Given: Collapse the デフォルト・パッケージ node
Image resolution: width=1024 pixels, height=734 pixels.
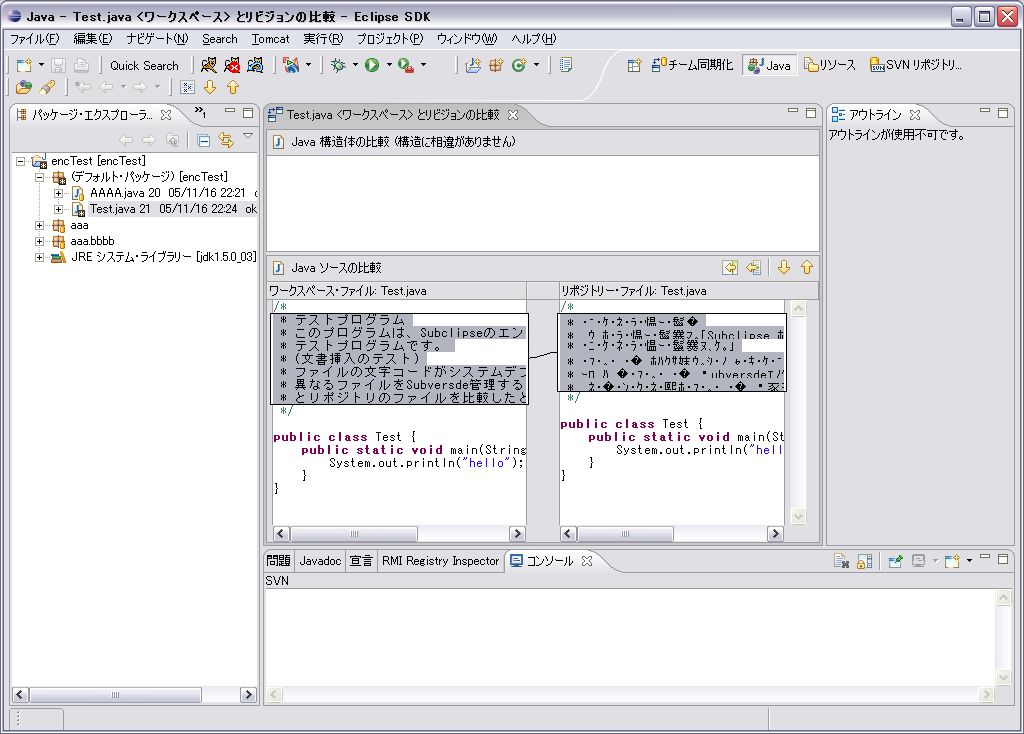Looking at the screenshot, I should (40, 177).
